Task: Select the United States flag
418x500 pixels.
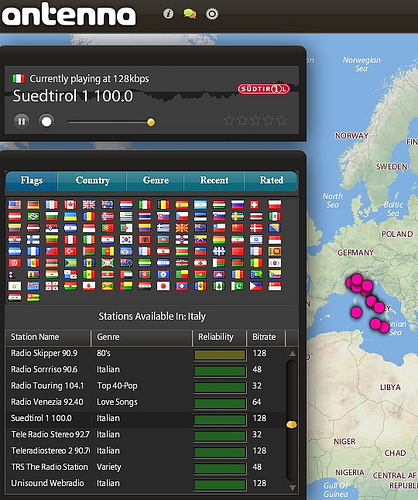Action: point(15,204)
